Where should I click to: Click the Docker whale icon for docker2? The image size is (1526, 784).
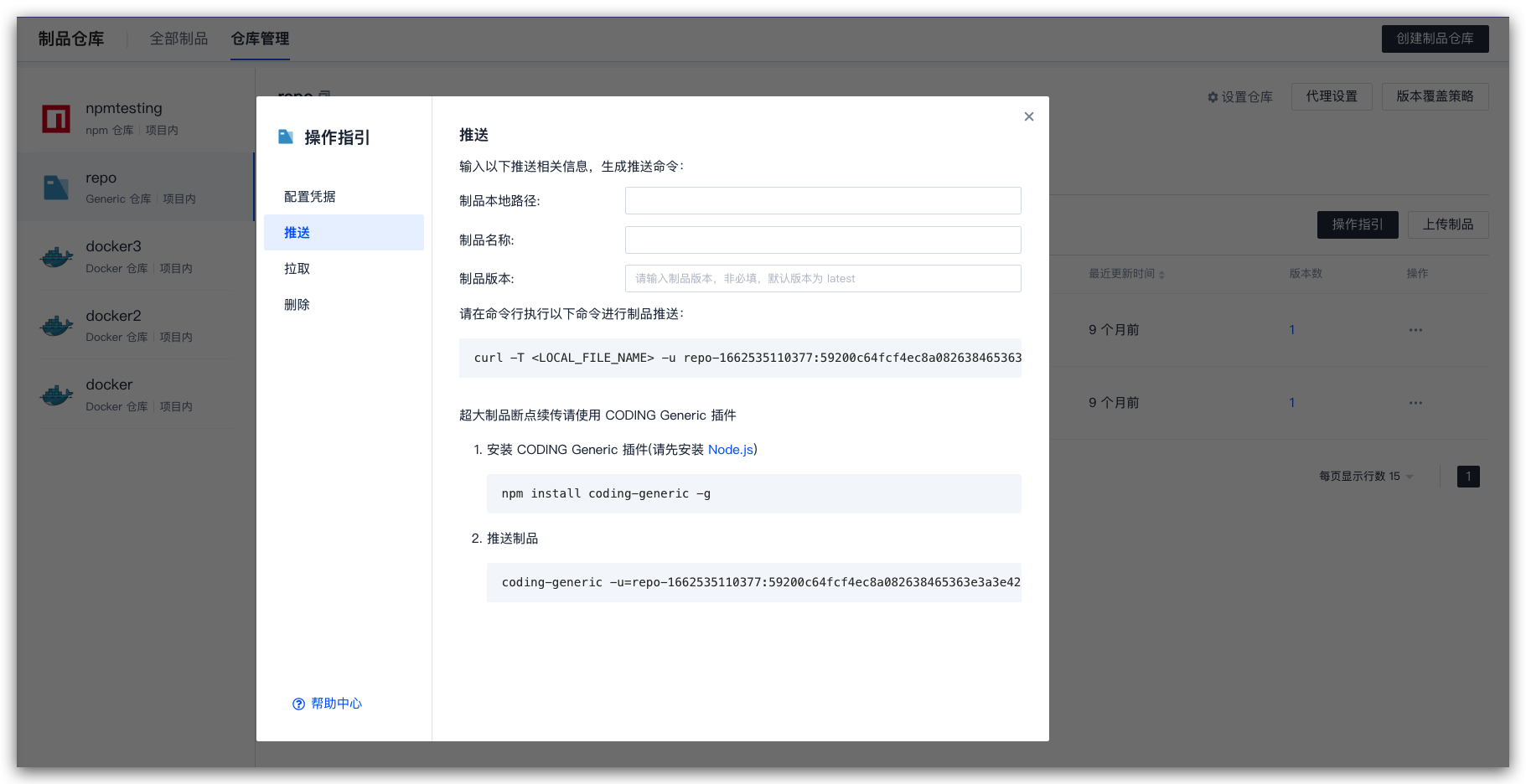(x=56, y=326)
